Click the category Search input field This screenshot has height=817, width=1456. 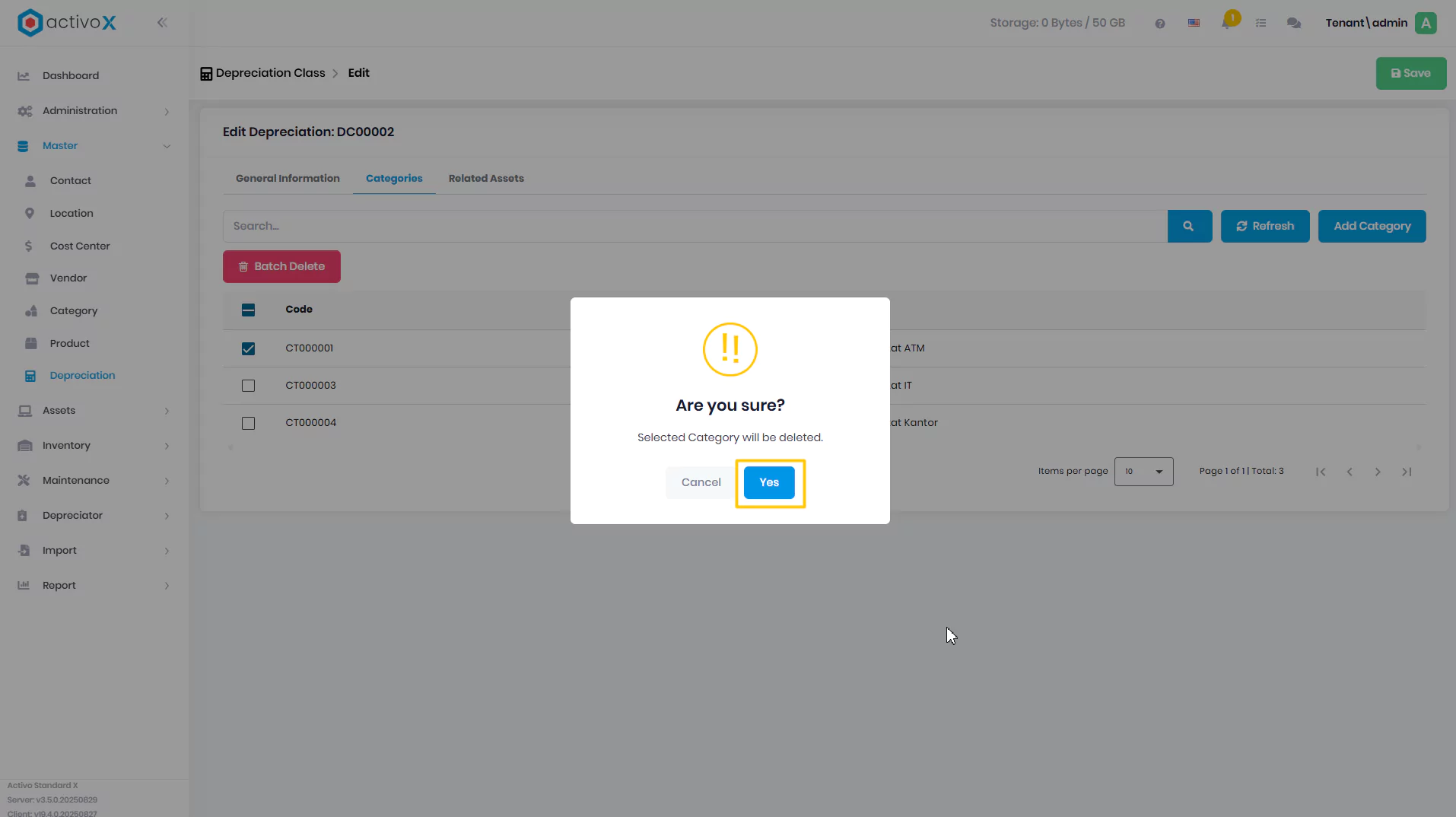click(x=695, y=226)
